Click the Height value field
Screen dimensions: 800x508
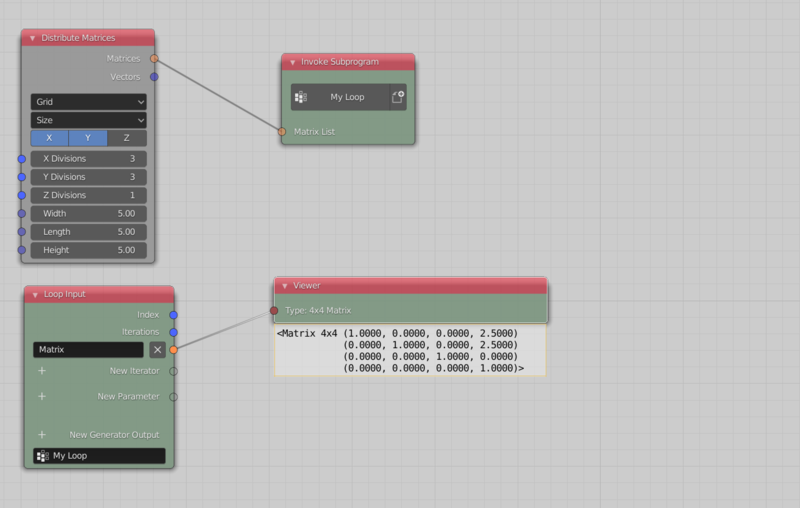point(89,250)
